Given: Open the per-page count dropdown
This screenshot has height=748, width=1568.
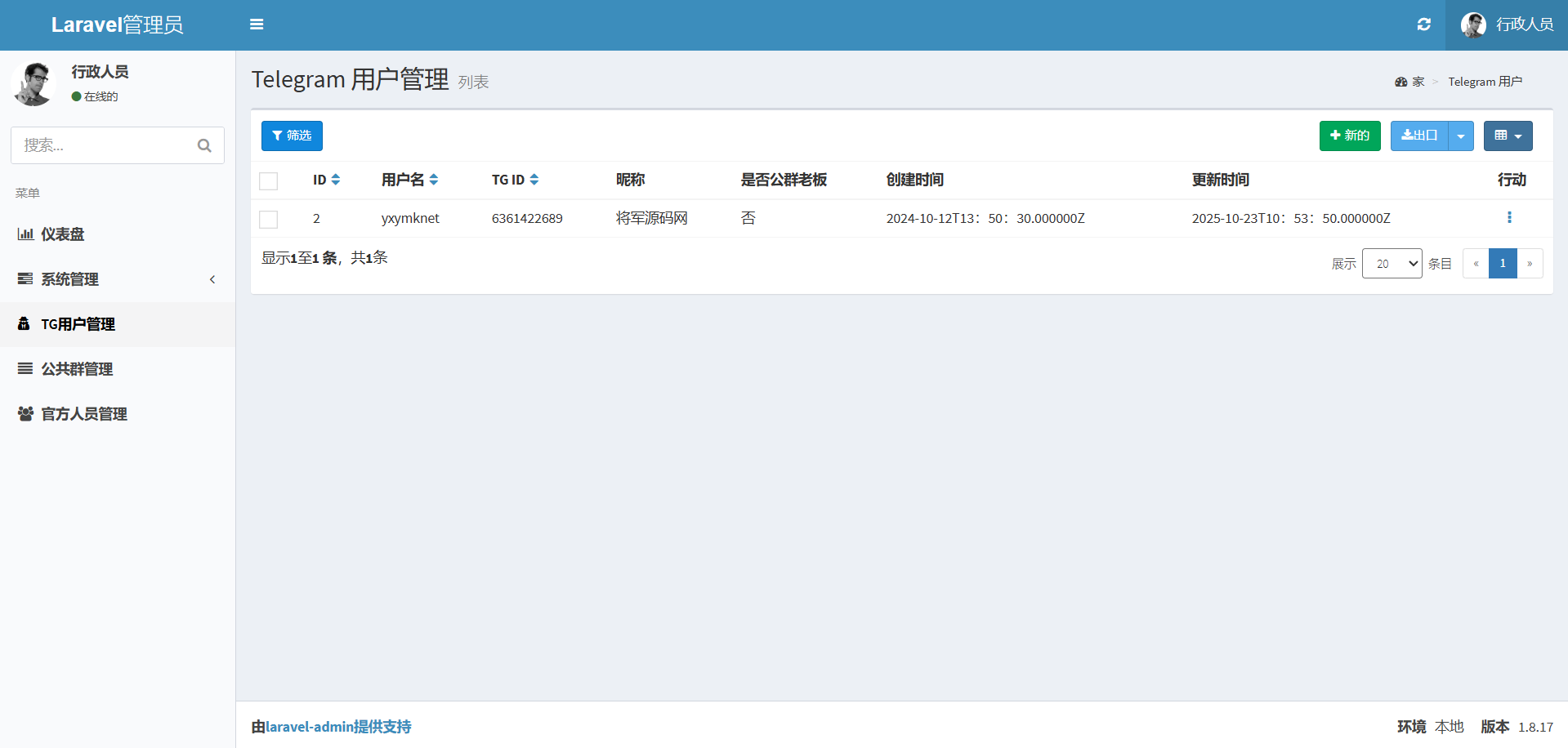Looking at the screenshot, I should [x=1392, y=264].
